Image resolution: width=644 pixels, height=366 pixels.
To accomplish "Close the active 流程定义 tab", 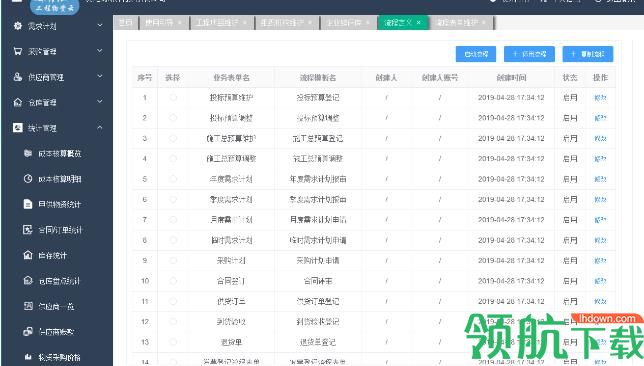I will 419,23.
